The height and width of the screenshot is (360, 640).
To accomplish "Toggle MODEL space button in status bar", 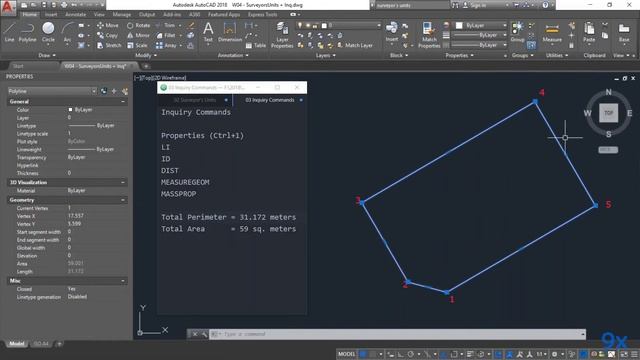I will (x=346, y=354).
